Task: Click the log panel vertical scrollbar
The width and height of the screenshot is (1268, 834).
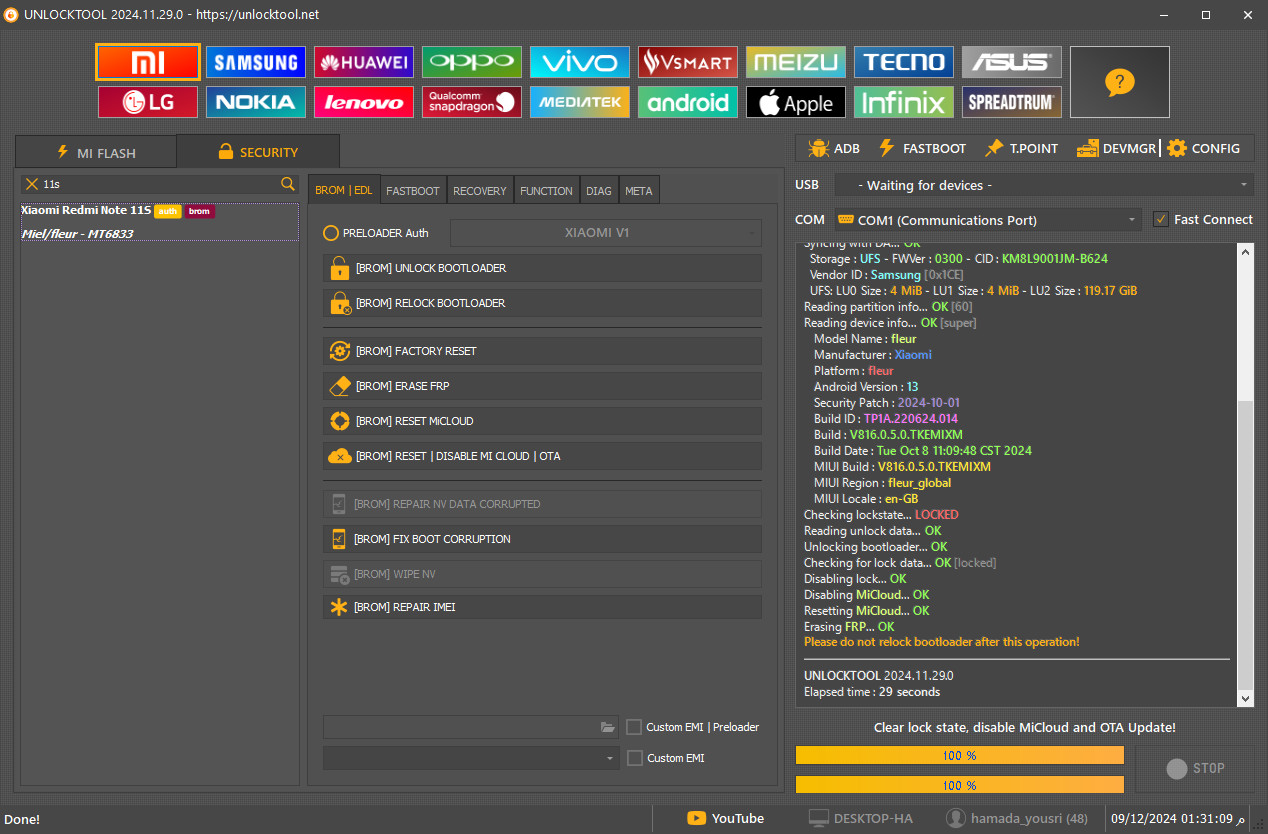Action: [x=1245, y=476]
